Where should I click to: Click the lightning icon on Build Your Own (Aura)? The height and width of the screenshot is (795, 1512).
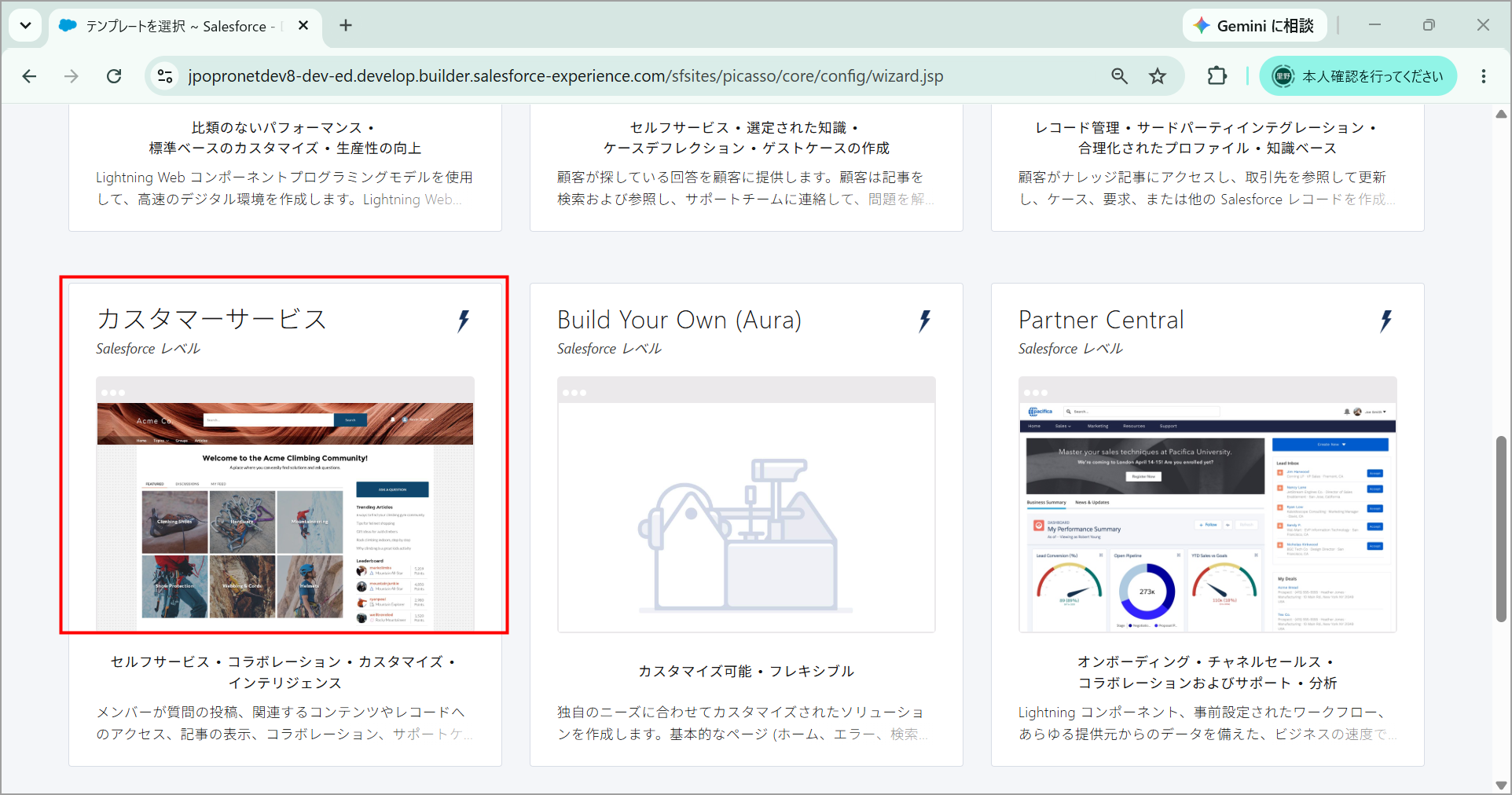coord(925,321)
